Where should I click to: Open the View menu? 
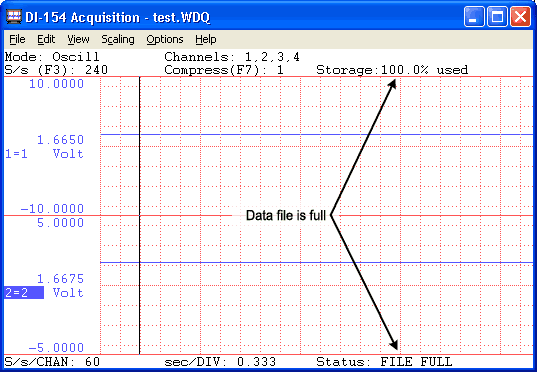(78, 39)
